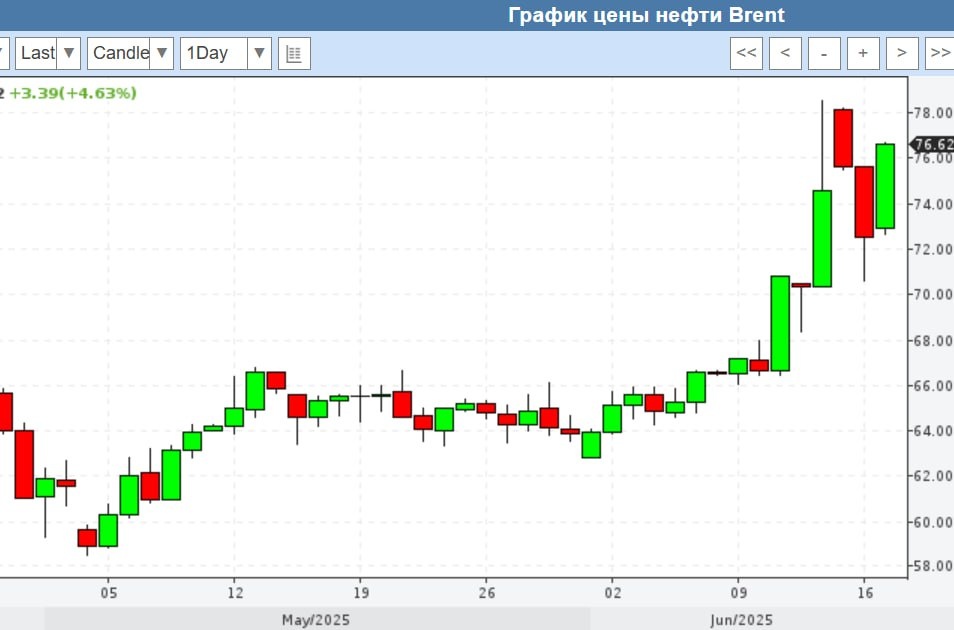The height and width of the screenshot is (630, 954).
Task: Click the 74.00 price axis label
Action: 935,204
